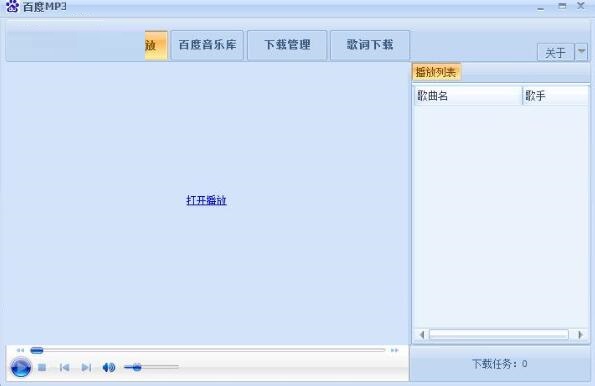
Task: Click the playlist scrollbar right arrow
Action: (580, 335)
